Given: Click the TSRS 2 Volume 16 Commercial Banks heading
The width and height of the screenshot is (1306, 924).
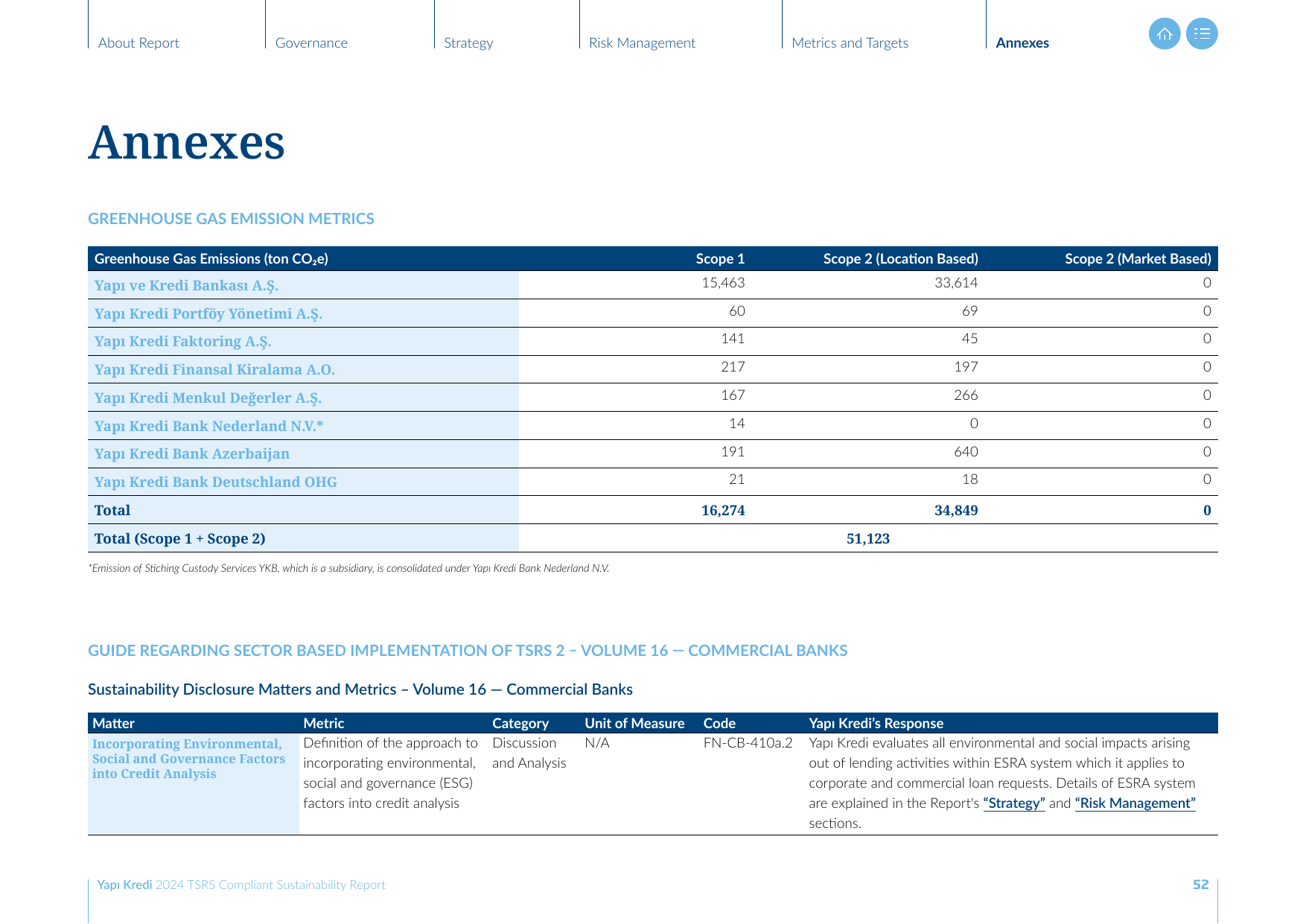Looking at the screenshot, I should (x=468, y=651).
